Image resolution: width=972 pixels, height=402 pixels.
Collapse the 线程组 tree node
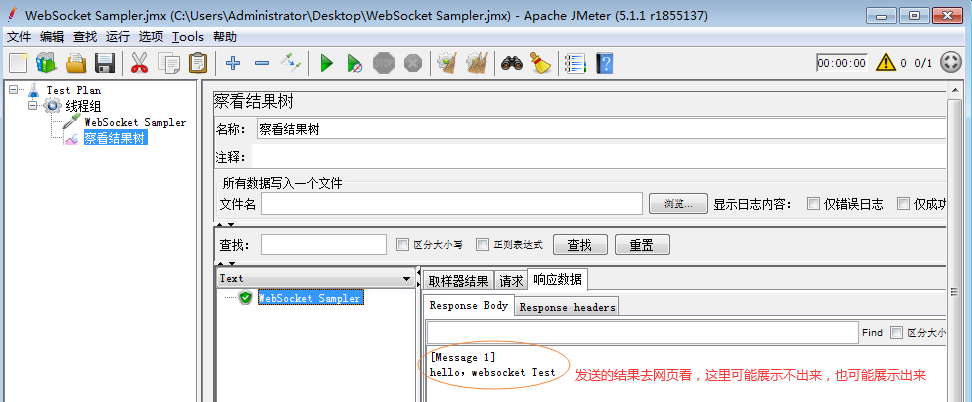(x=33, y=106)
